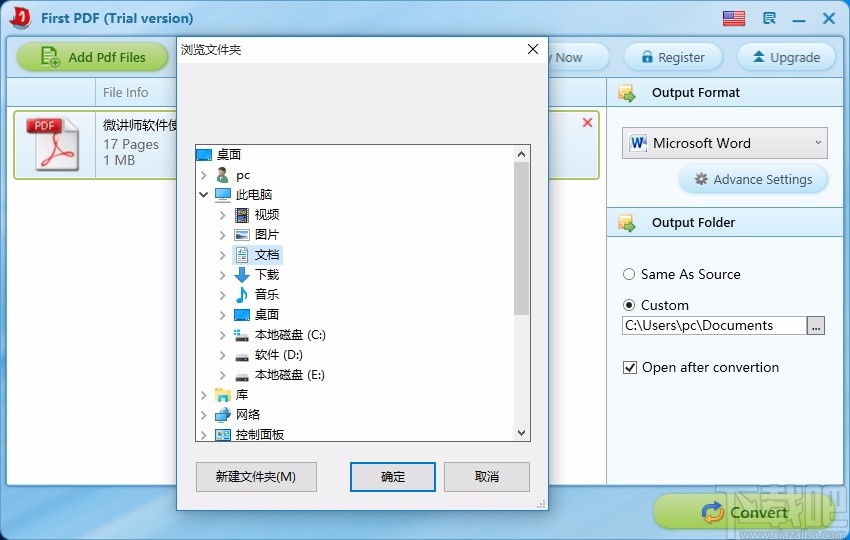Viewport: 850px width, 540px height.
Task: Select the 此电脑 computer icon
Action: 223,194
